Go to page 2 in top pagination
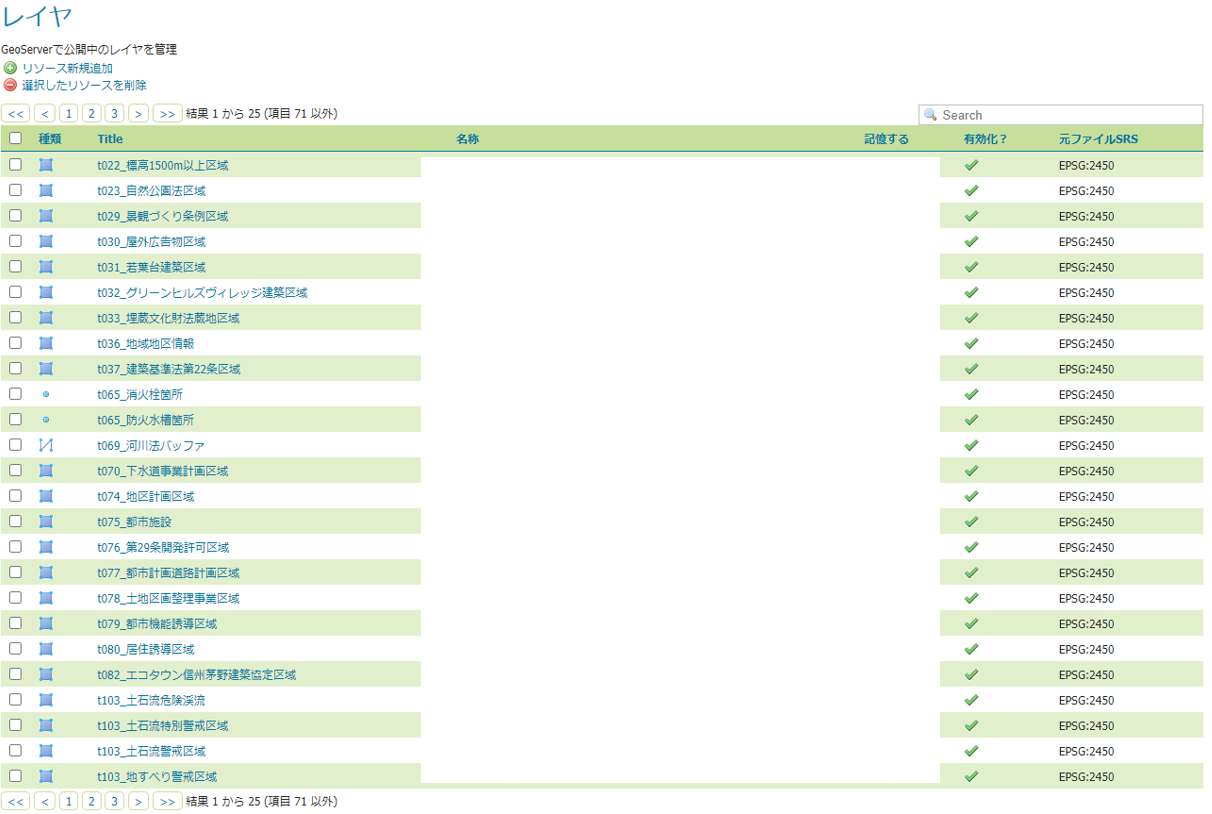Screen dimensions: 1212x814 click(91, 114)
